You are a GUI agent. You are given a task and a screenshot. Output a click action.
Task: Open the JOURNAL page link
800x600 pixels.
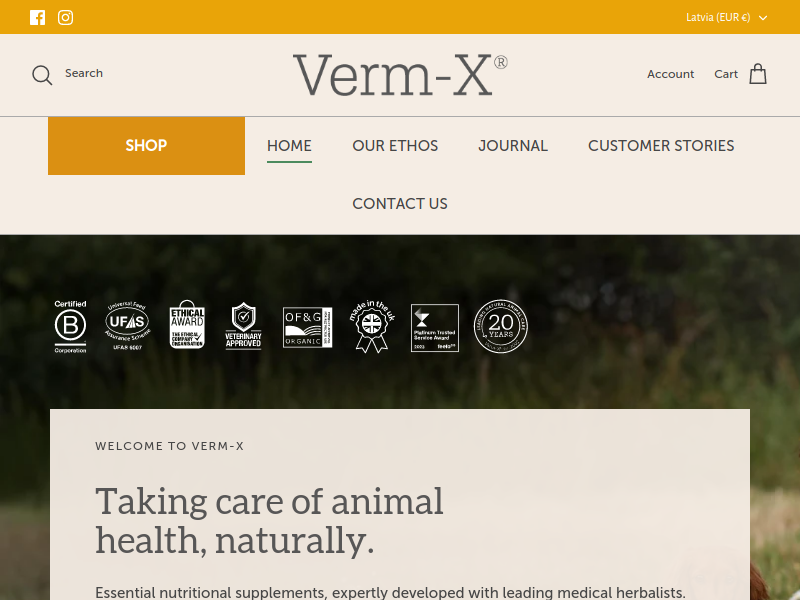click(x=513, y=146)
